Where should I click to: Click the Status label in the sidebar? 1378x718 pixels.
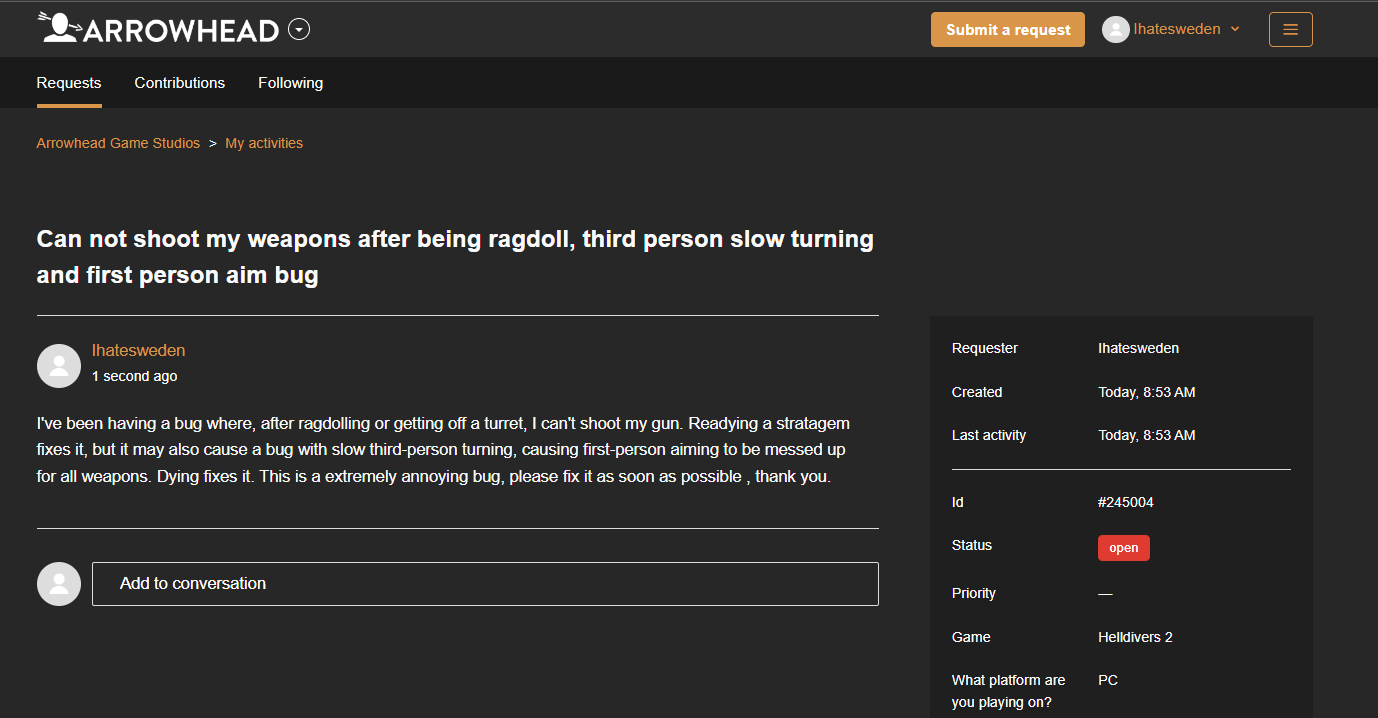(x=972, y=545)
